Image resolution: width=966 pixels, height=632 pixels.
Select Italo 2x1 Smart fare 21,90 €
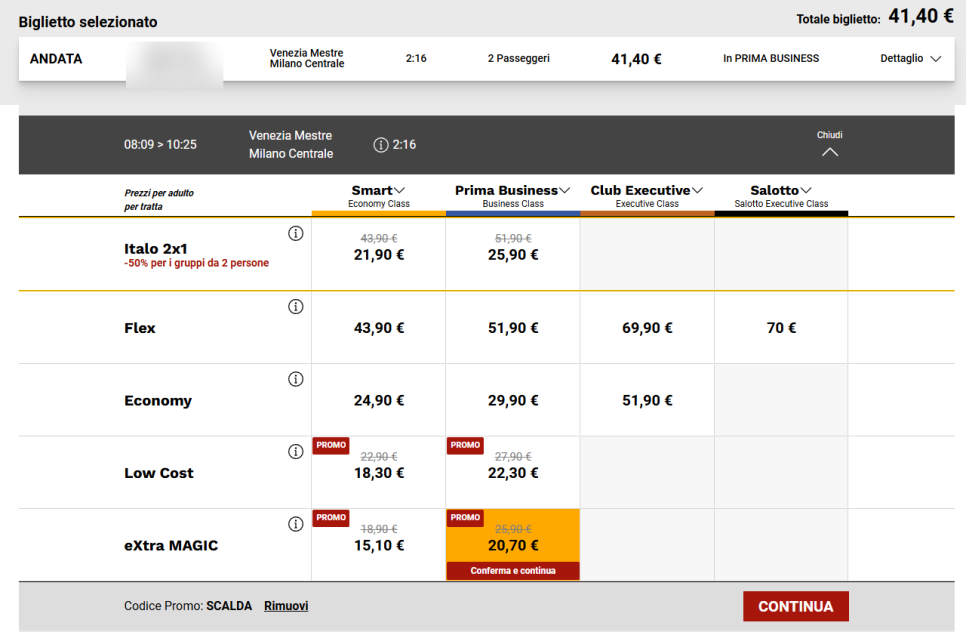pos(378,254)
